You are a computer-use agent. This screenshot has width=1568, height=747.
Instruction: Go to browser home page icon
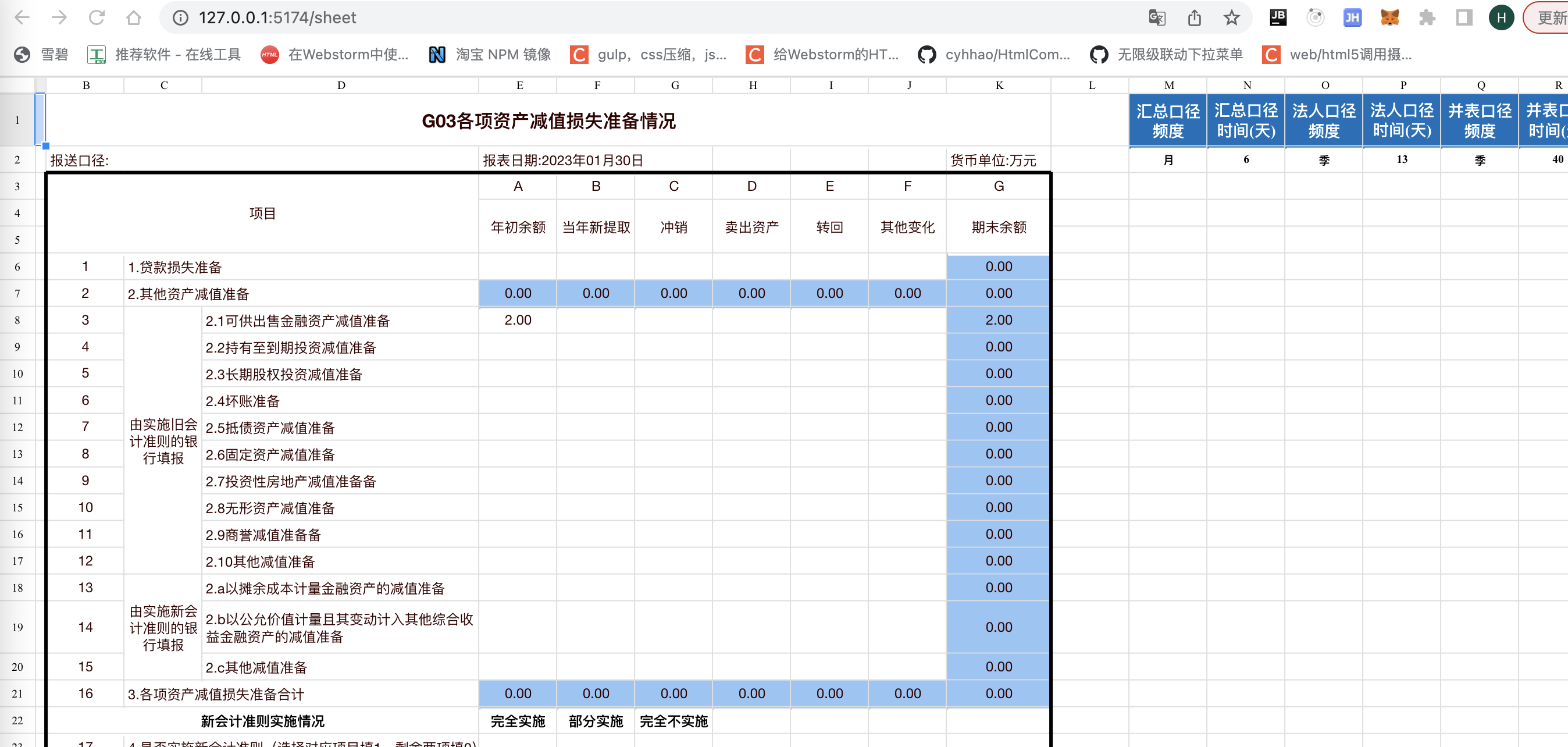tap(134, 17)
